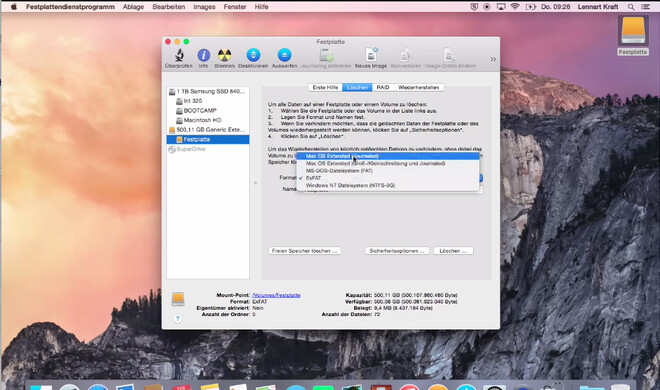Open the Apple menu
Image resolution: width=660 pixels, height=390 pixels.
pyautogui.click(x=13, y=7)
